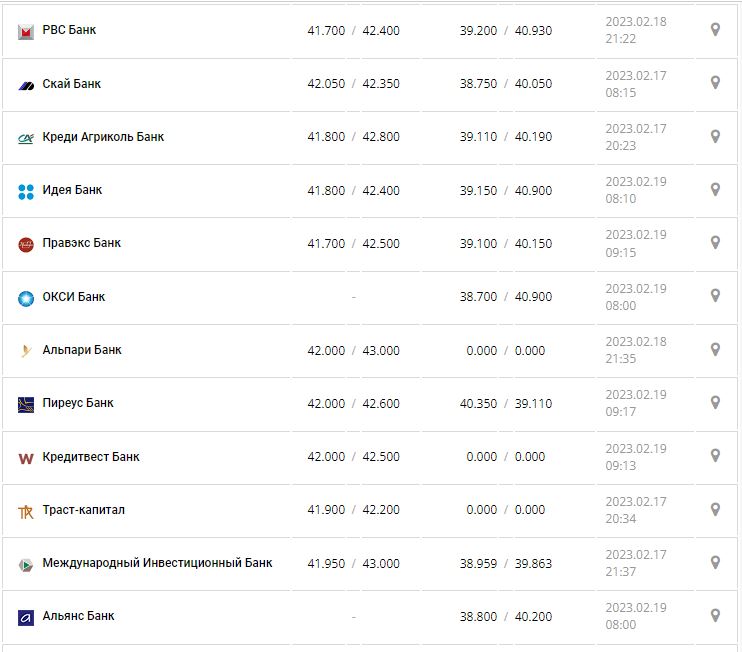Click the Траст-капитал logo icon
This screenshot has width=742, height=652.
26,511
